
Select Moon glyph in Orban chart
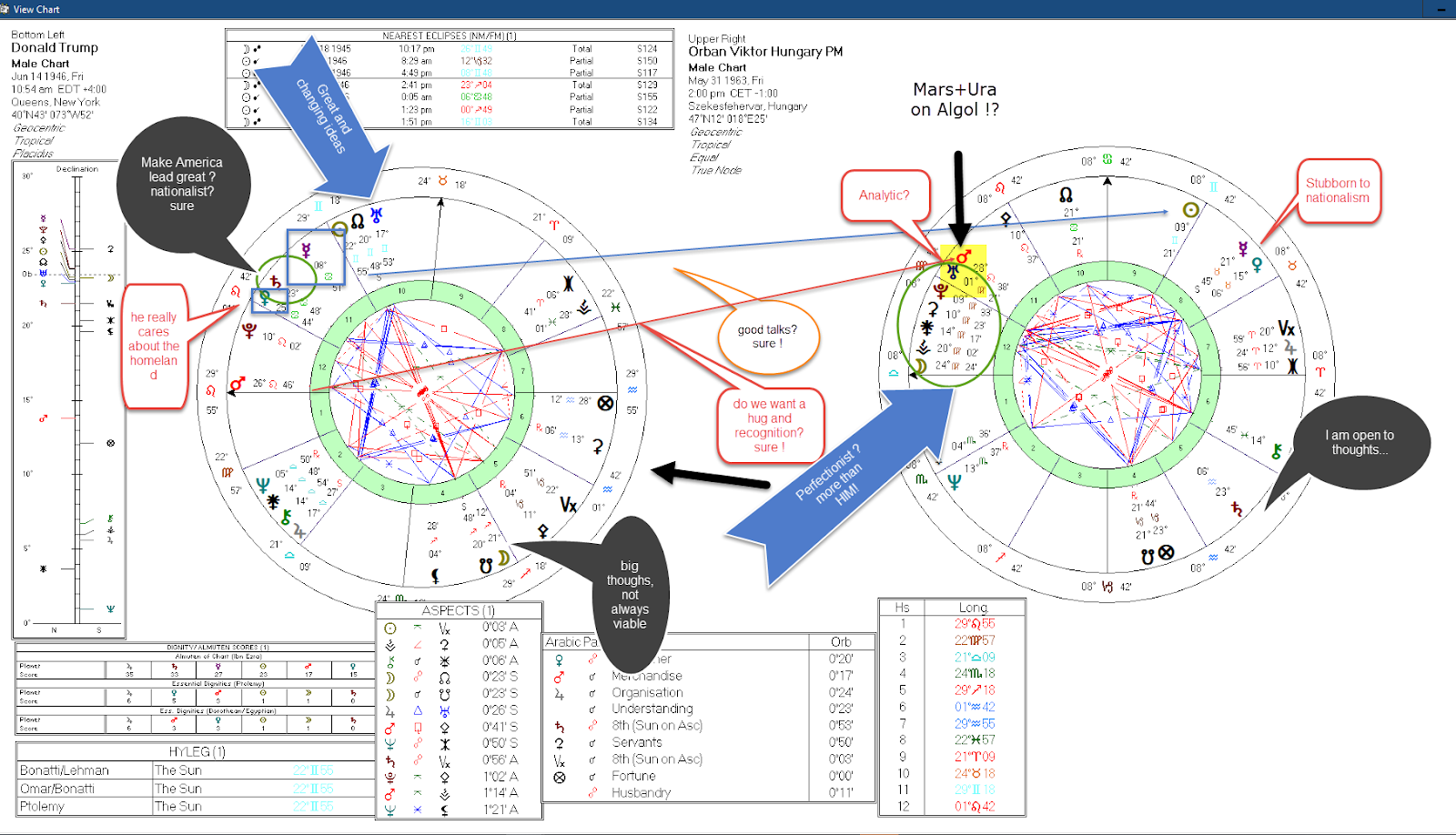(920, 366)
